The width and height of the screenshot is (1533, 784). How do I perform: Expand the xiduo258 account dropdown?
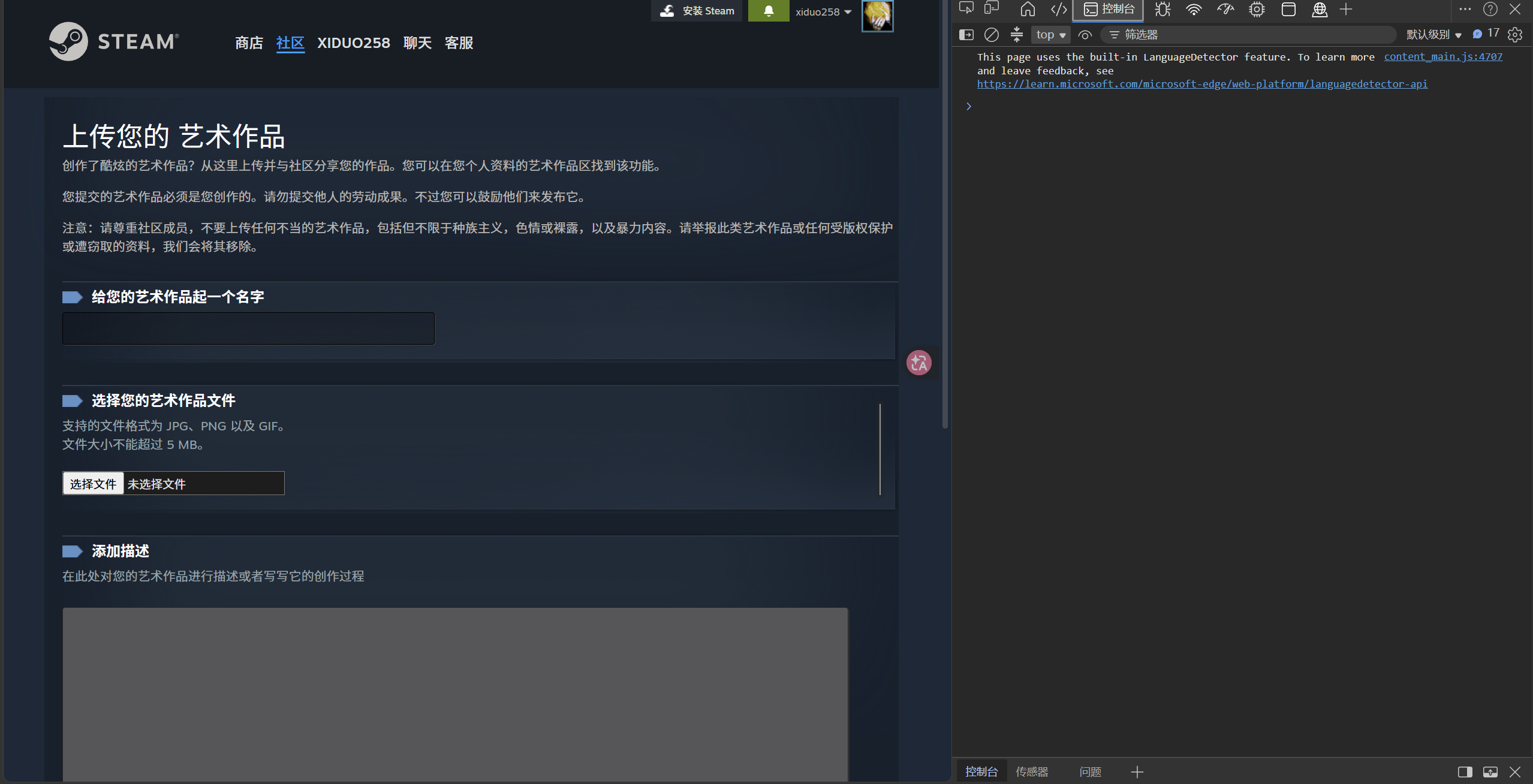(823, 12)
